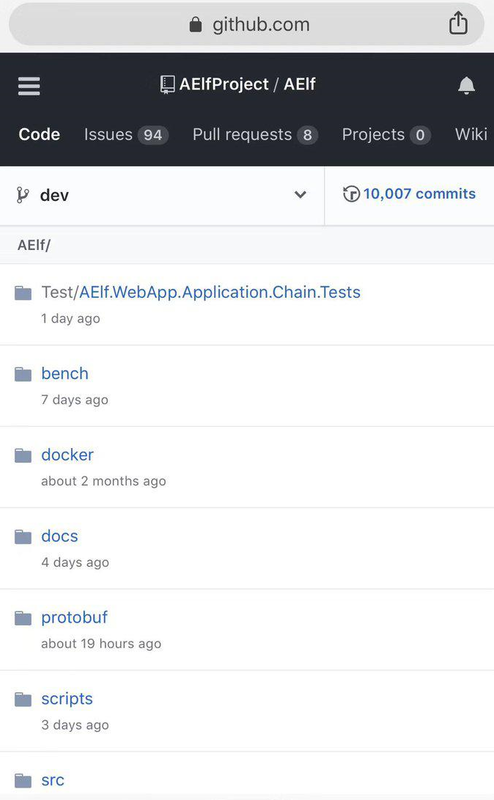The height and width of the screenshot is (800, 494).
Task: Click the Projects count badge 0
Action: 420,135
